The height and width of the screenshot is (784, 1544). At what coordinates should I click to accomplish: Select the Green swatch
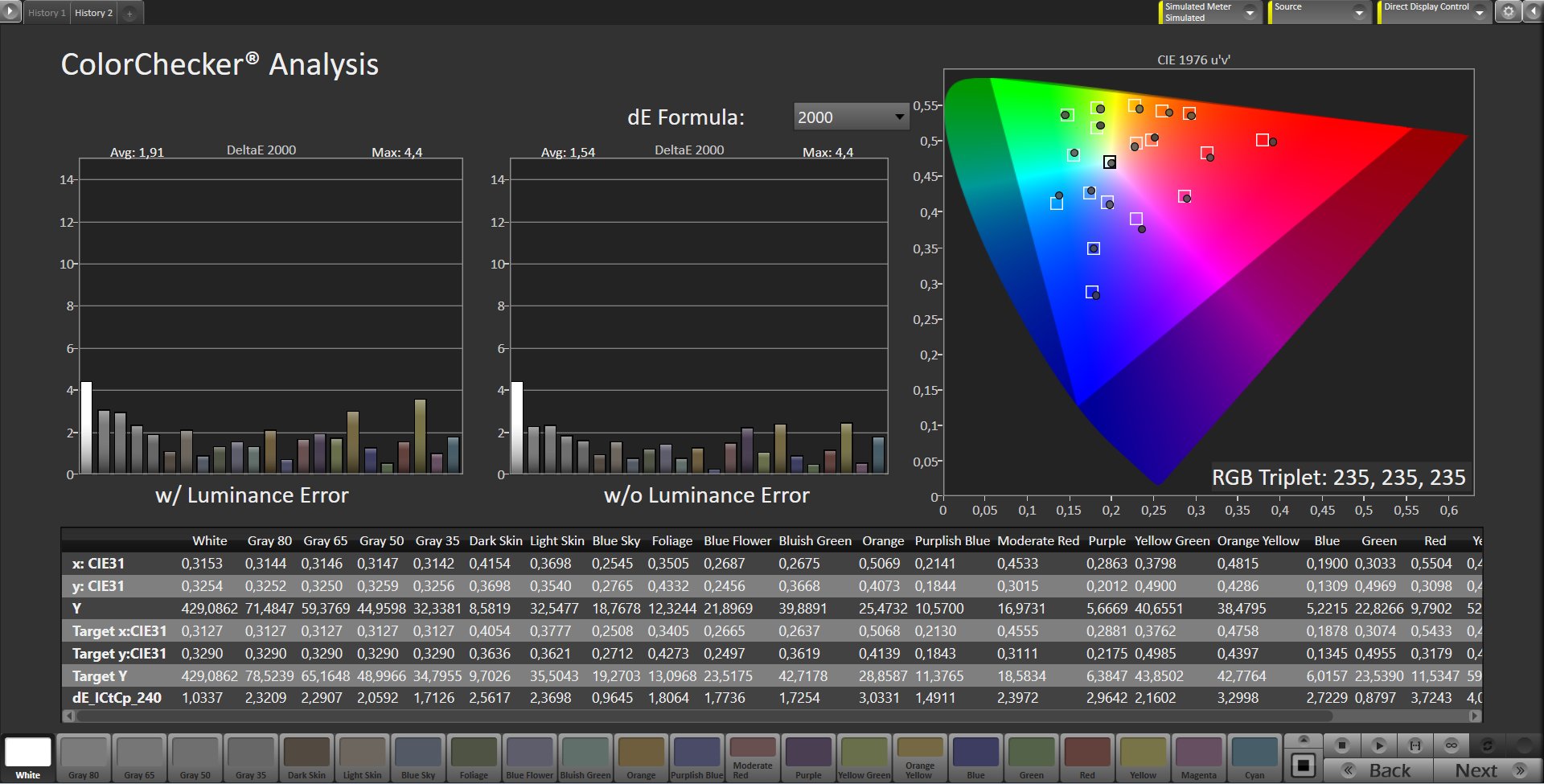[x=1032, y=757]
